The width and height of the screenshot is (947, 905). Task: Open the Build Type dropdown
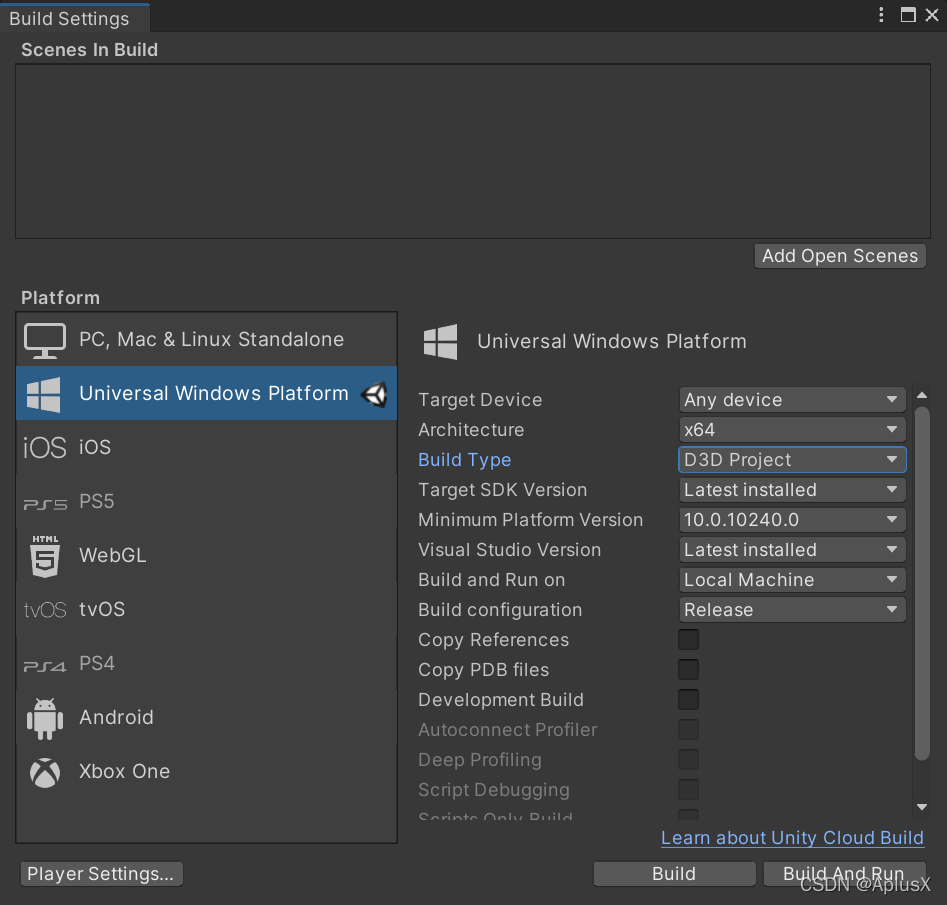pyautogui.click(x=791, y=459)
